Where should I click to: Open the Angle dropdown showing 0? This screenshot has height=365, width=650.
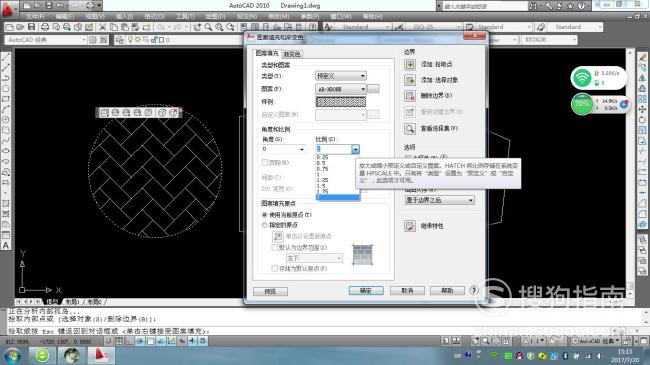(x=284, y=149)
